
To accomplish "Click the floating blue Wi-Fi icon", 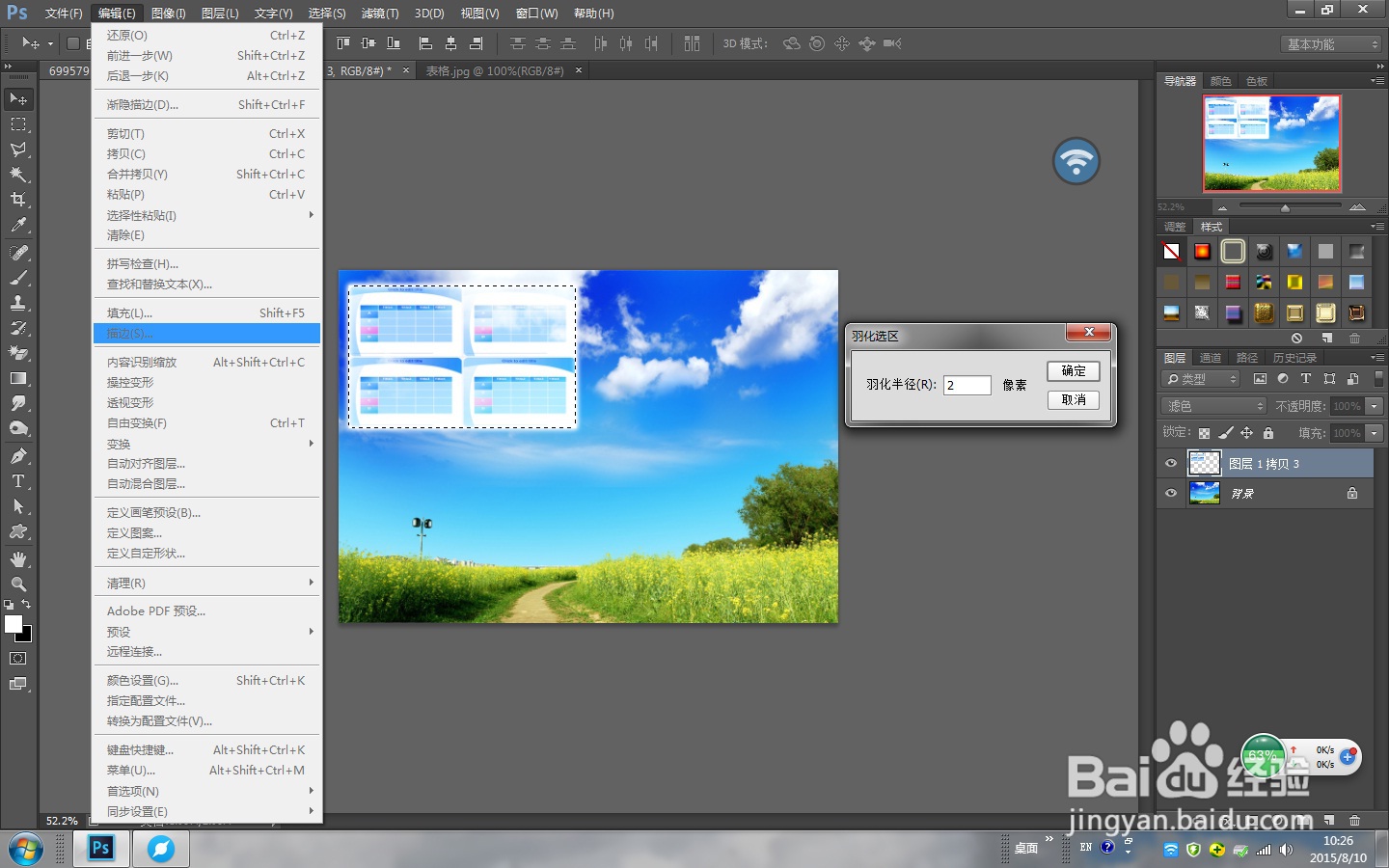I will click(1076, 161).
